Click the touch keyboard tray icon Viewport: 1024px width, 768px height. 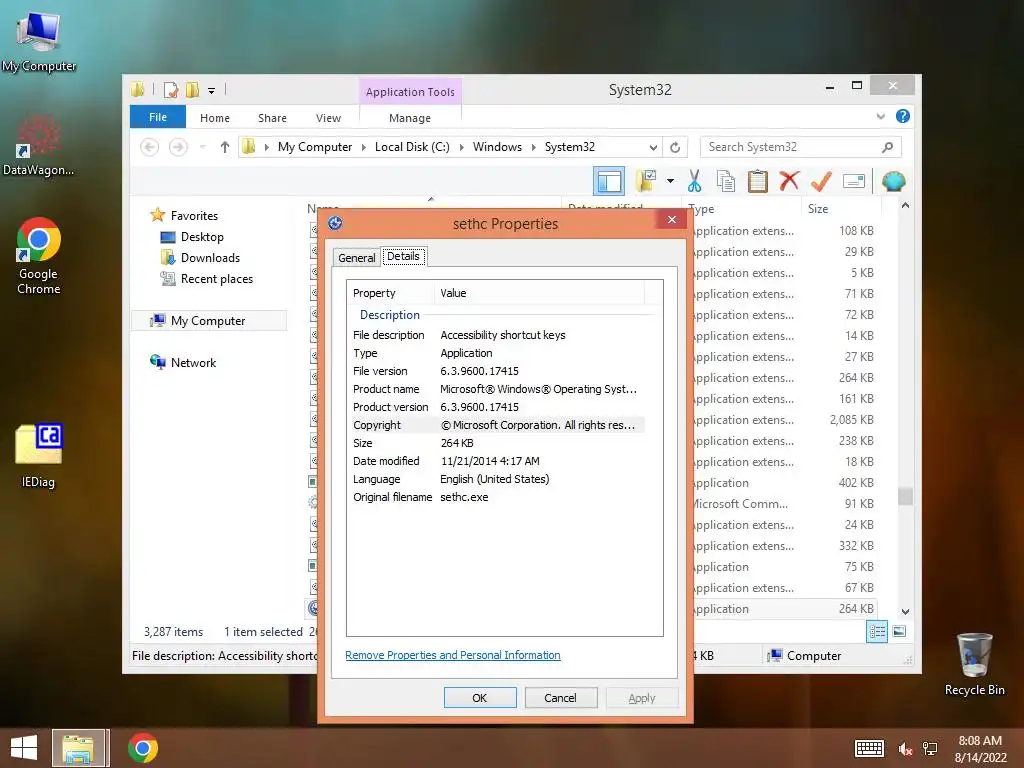(x=869, y=748)
